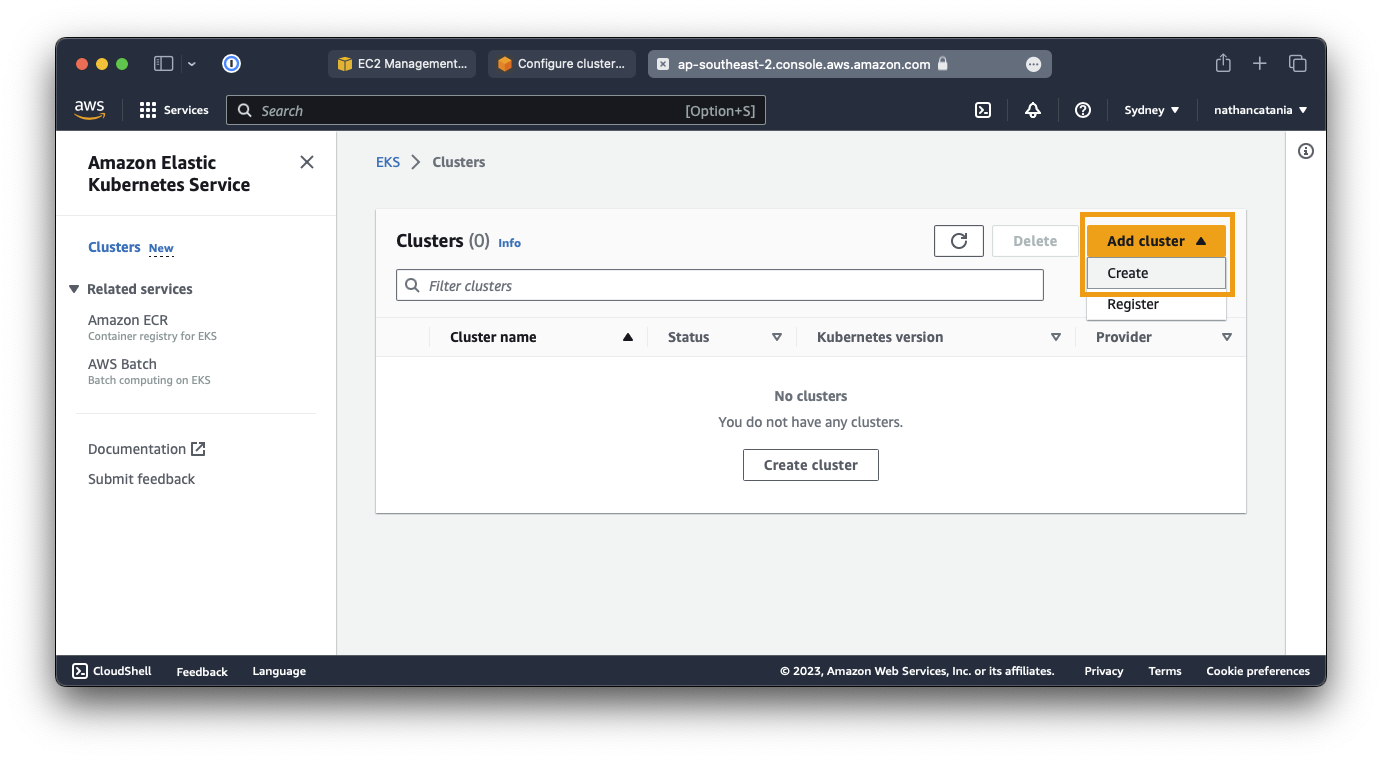The width and height of the screenshot is (1382, 760).
Task: Refresh the clusters list
Action: [x=958, y=241]
